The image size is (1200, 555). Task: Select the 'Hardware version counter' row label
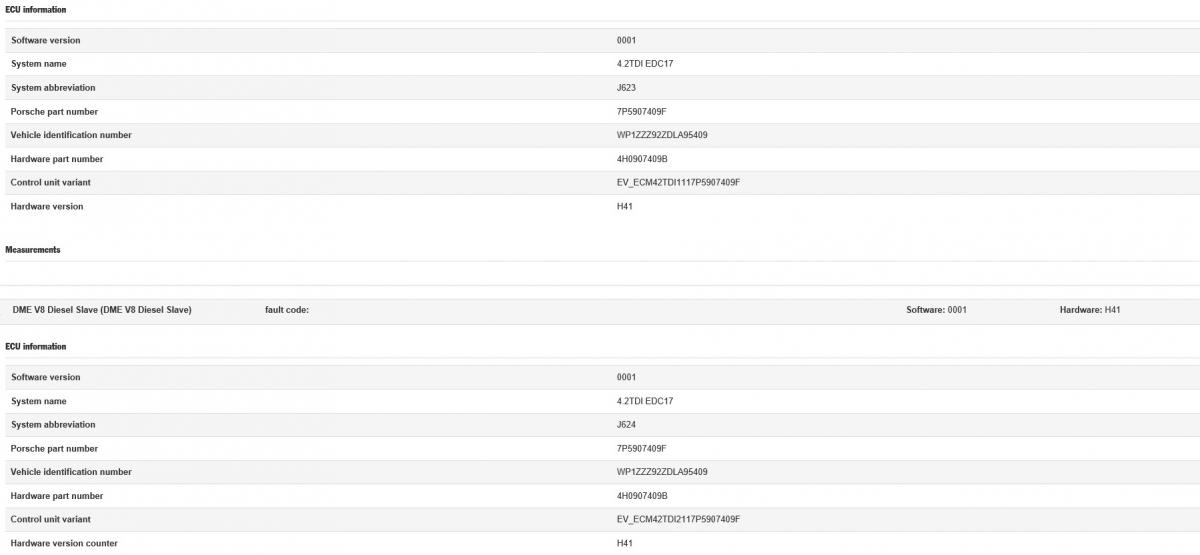pyautogui.click(x=64, y=543)
